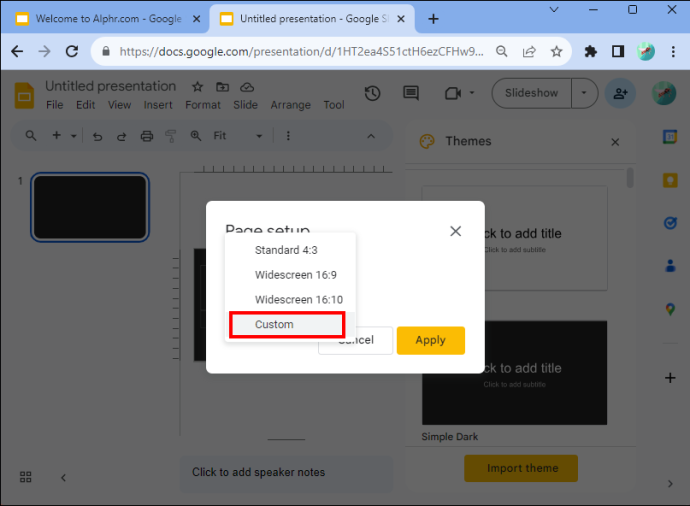Open the File menu

55,105
